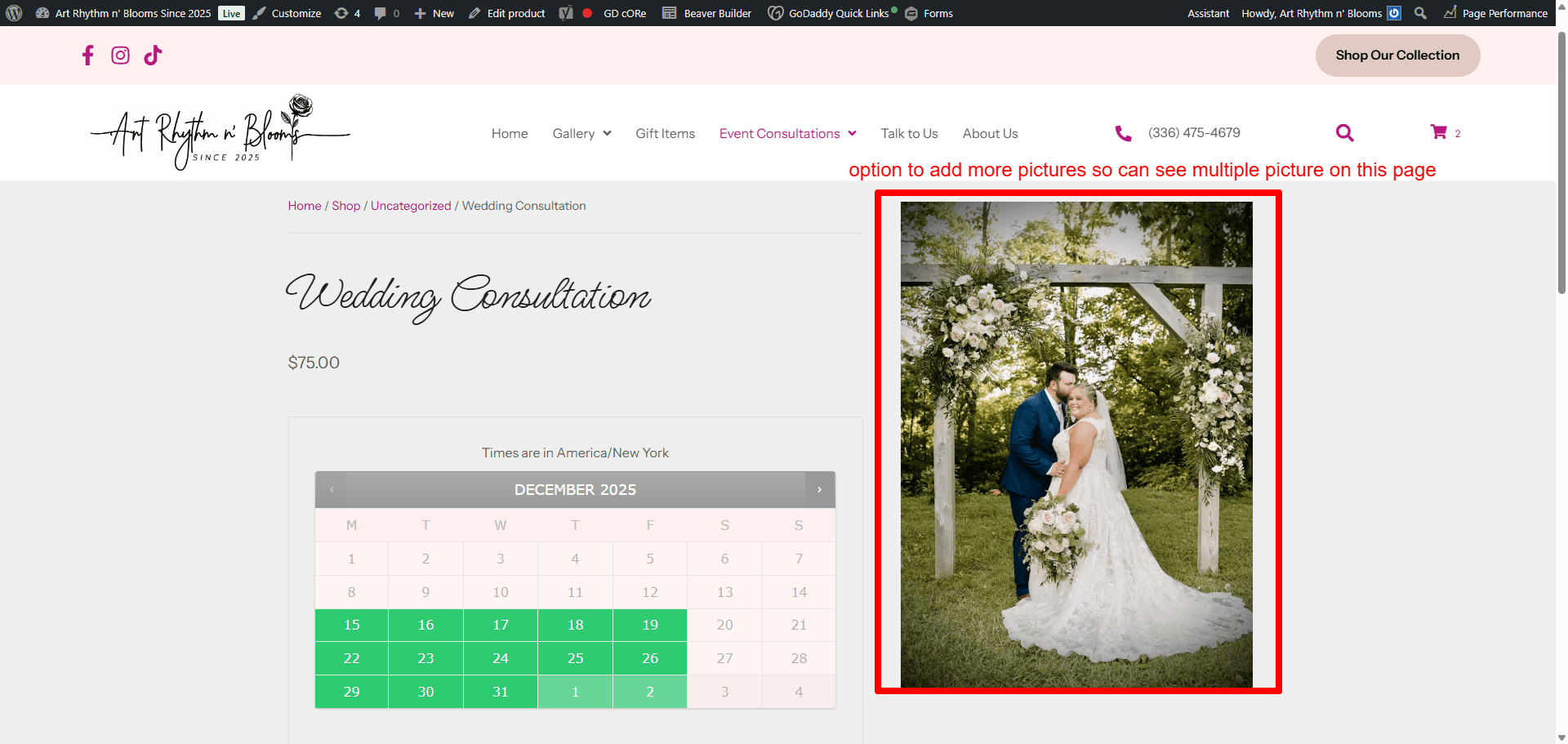This screenshot has width=1568, height=744.
Task: Expand the Event Consultations submenu
Action: (852, 134)
